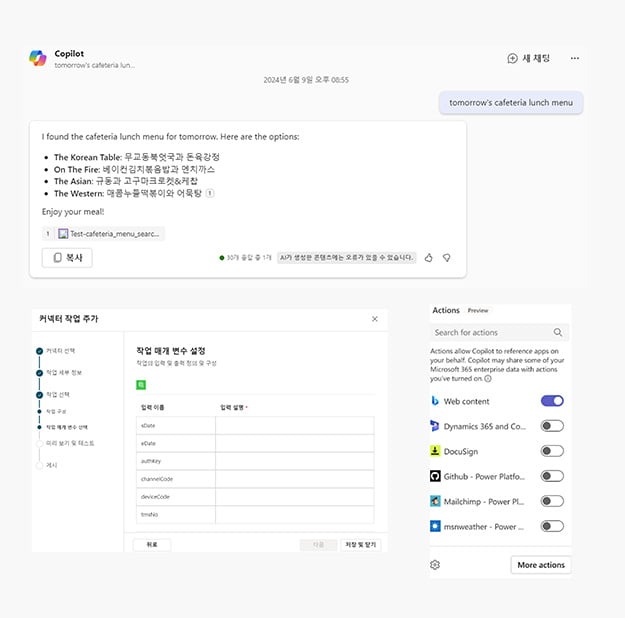
Task: Click the 커넥터 선택 wizard step
Action: coord(55,351)
